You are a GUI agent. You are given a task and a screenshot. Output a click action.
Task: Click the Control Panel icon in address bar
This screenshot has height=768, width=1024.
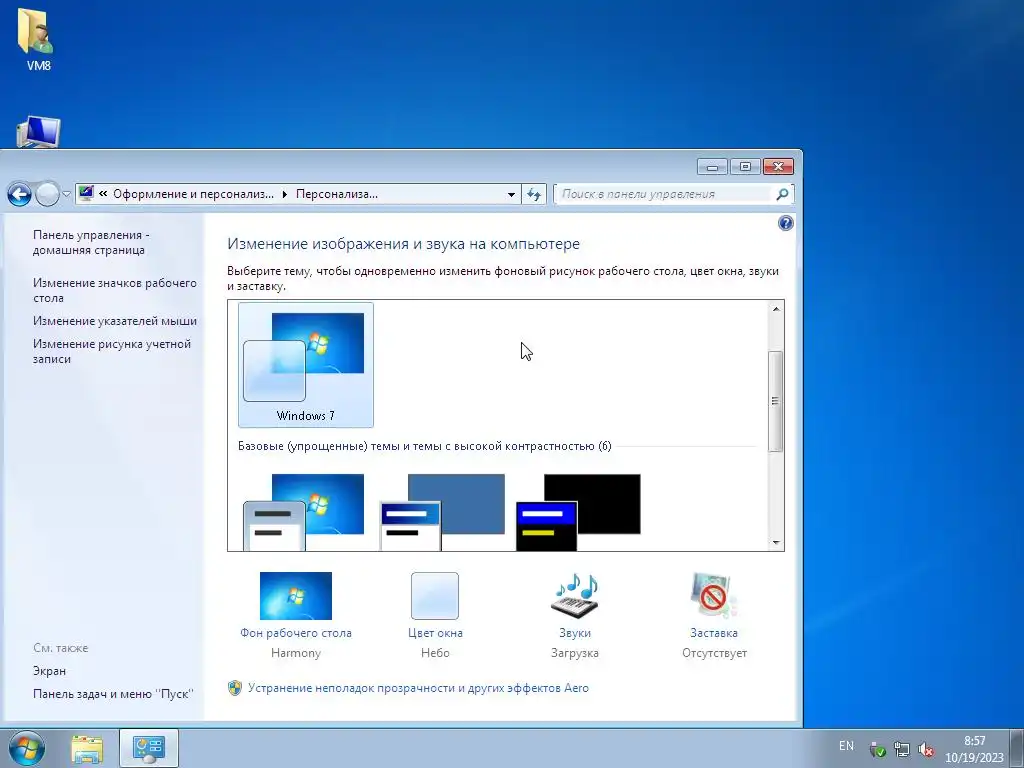86,193
